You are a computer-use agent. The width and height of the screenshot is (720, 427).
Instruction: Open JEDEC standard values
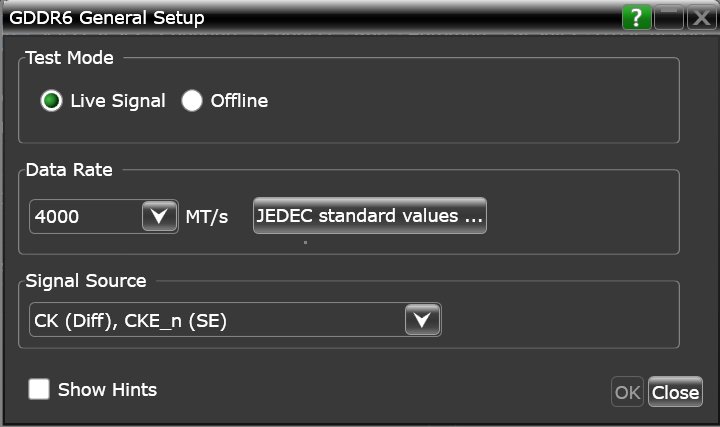pos(369,215)
